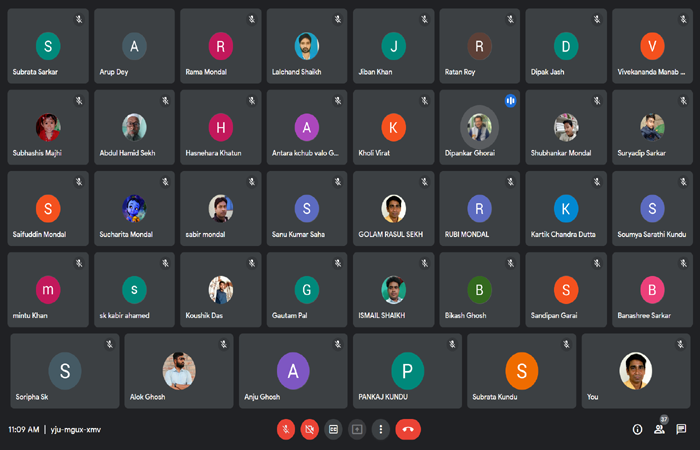Click Lalchand Shaikh's muted mic icon
This screenshot has height=450, width=700.
click(x=338, y=19)
